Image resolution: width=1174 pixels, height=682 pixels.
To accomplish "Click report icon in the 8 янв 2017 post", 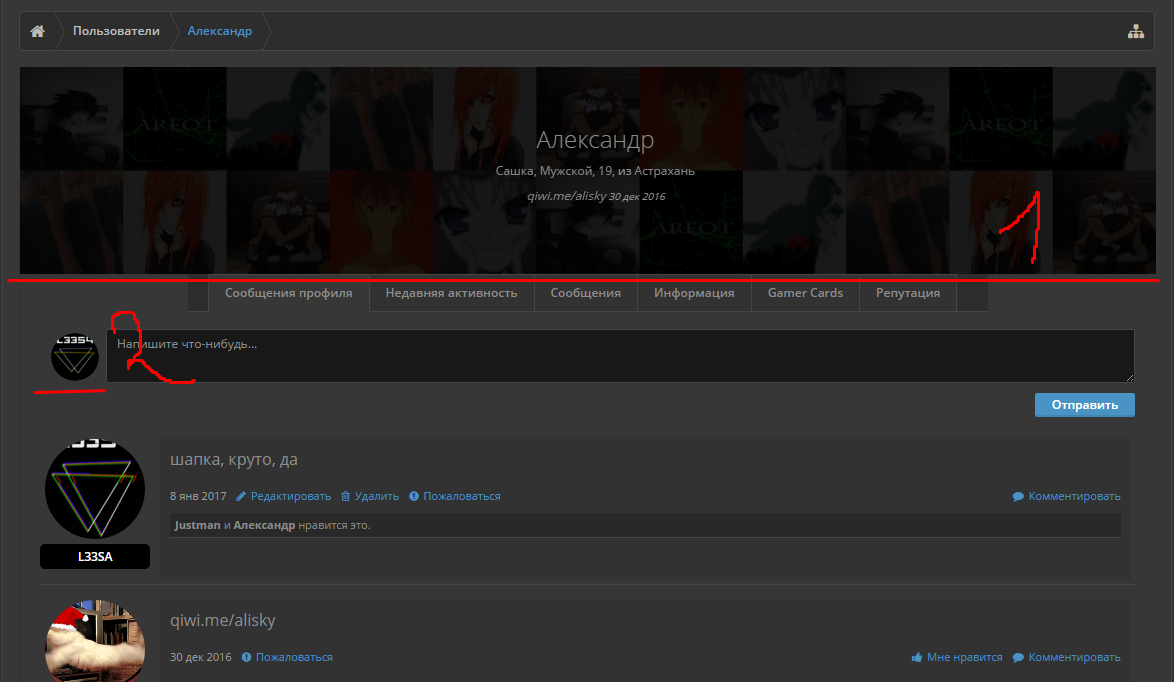I will tap(413, 496).
